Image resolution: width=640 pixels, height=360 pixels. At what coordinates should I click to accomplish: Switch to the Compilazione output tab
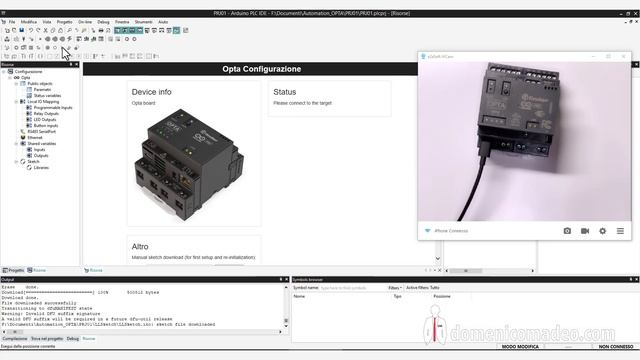(15, 339)
